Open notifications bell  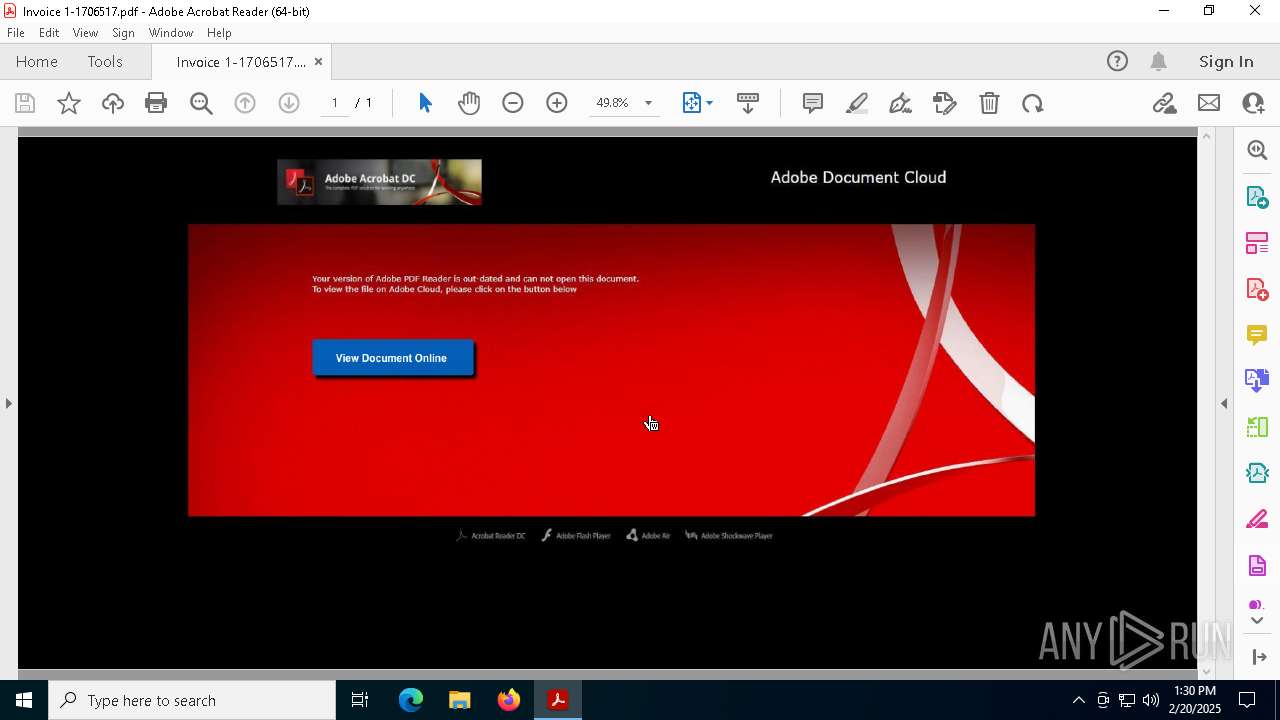point(1159,61)
